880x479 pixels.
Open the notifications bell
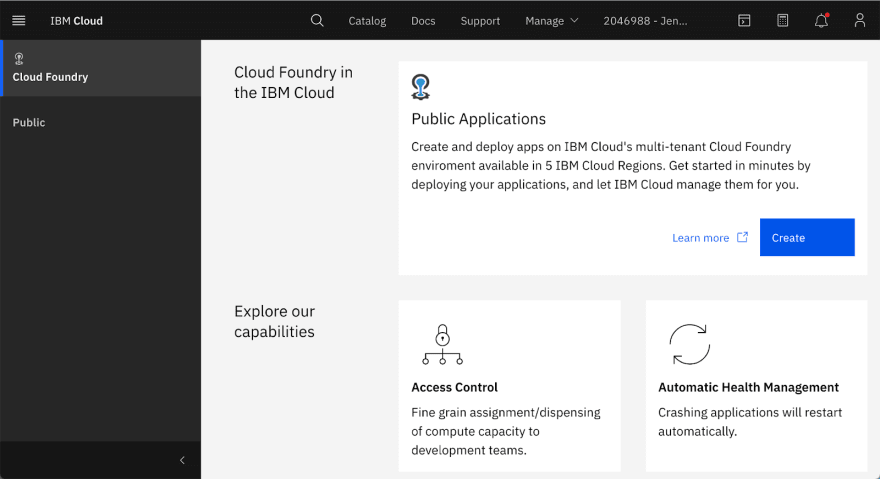821,21
